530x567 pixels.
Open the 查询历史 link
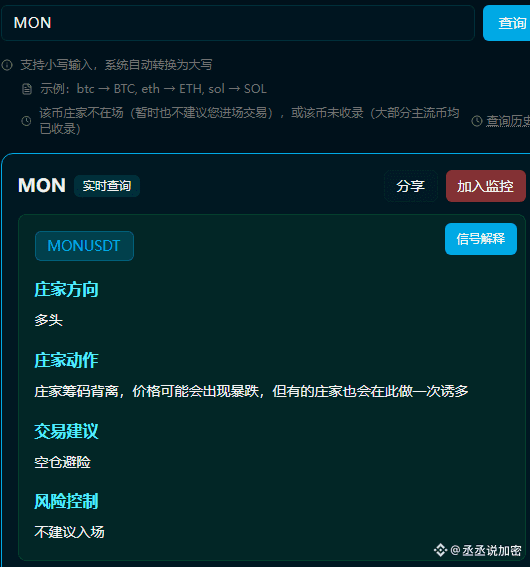[508, 121]
